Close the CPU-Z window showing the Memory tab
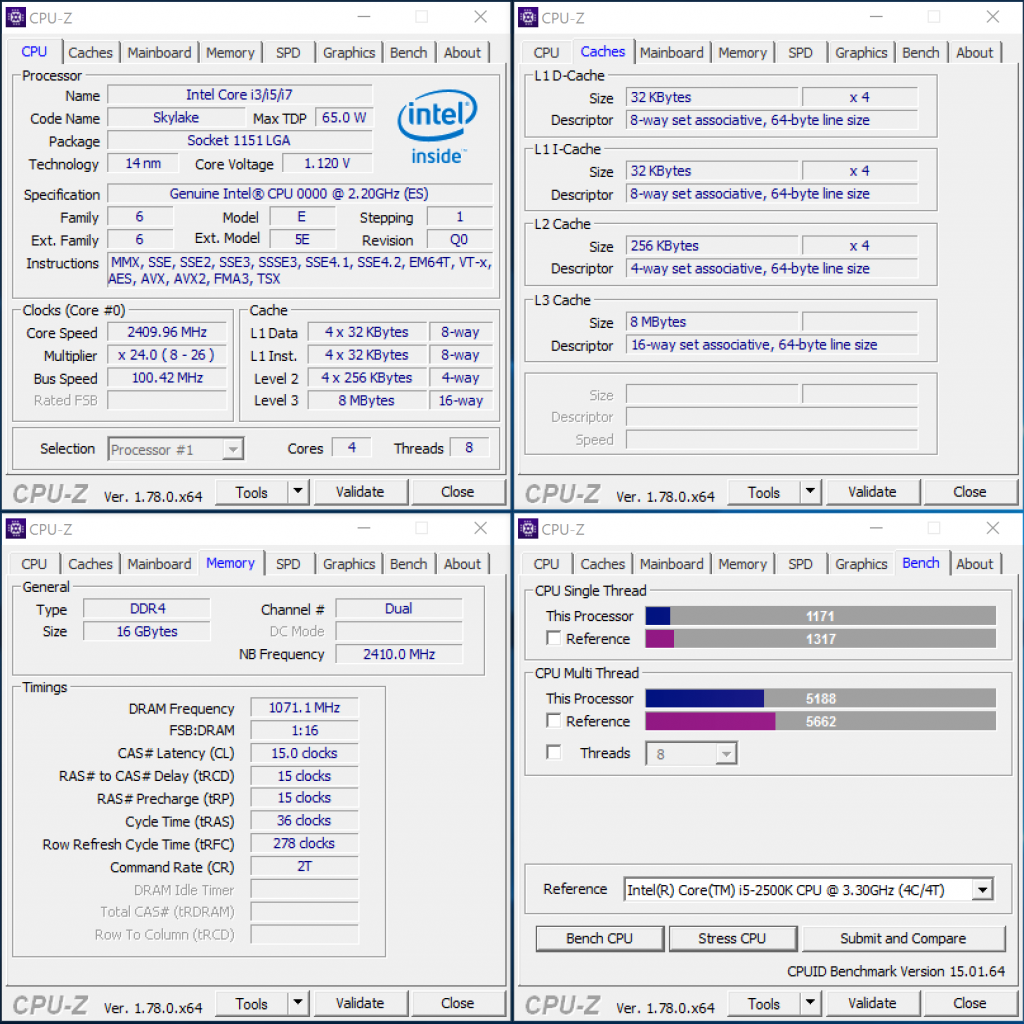This screenshot has height=1024, width=1024. 481,528
